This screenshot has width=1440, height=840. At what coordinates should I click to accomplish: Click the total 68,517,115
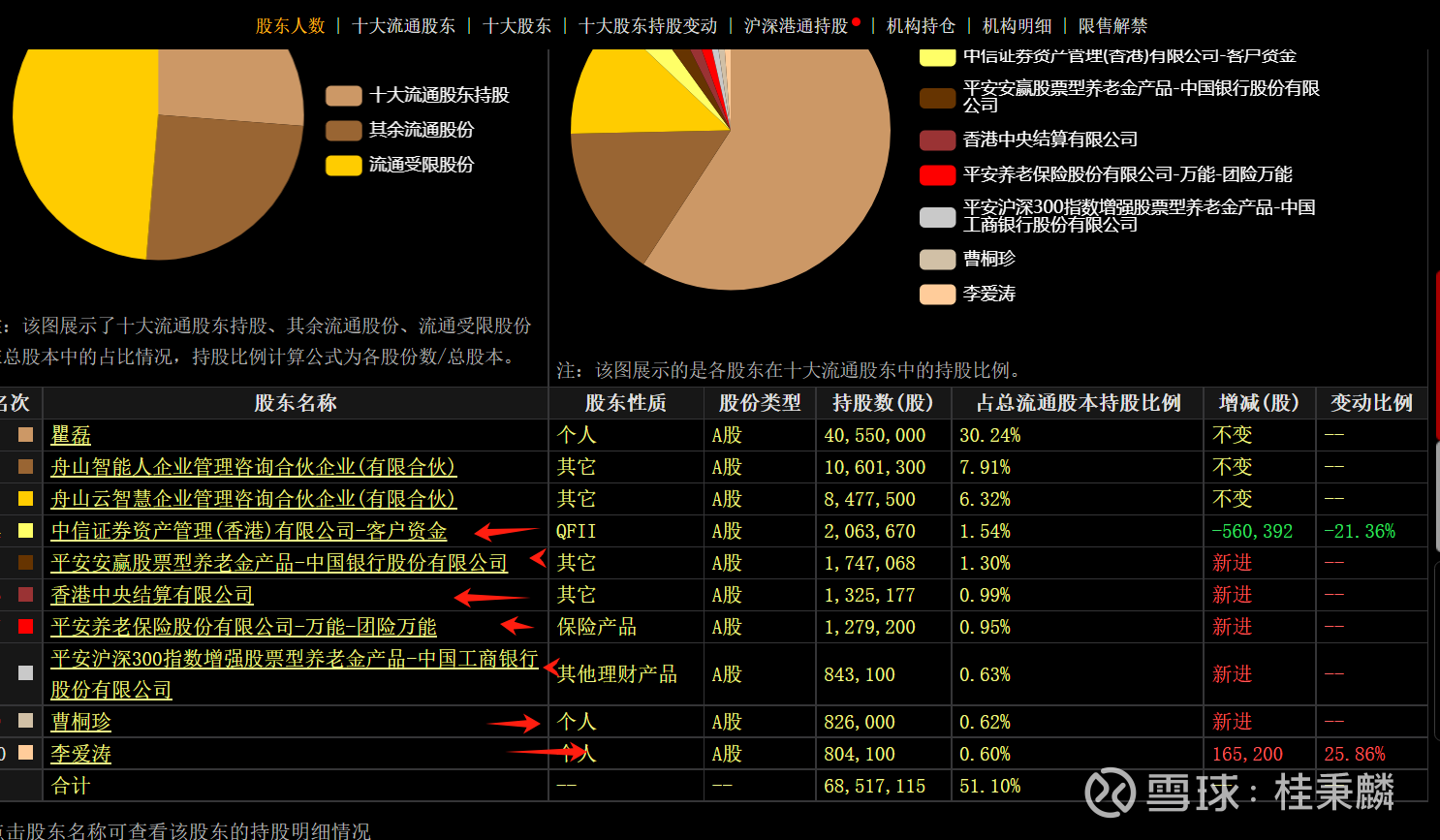[x=875, y=787]
